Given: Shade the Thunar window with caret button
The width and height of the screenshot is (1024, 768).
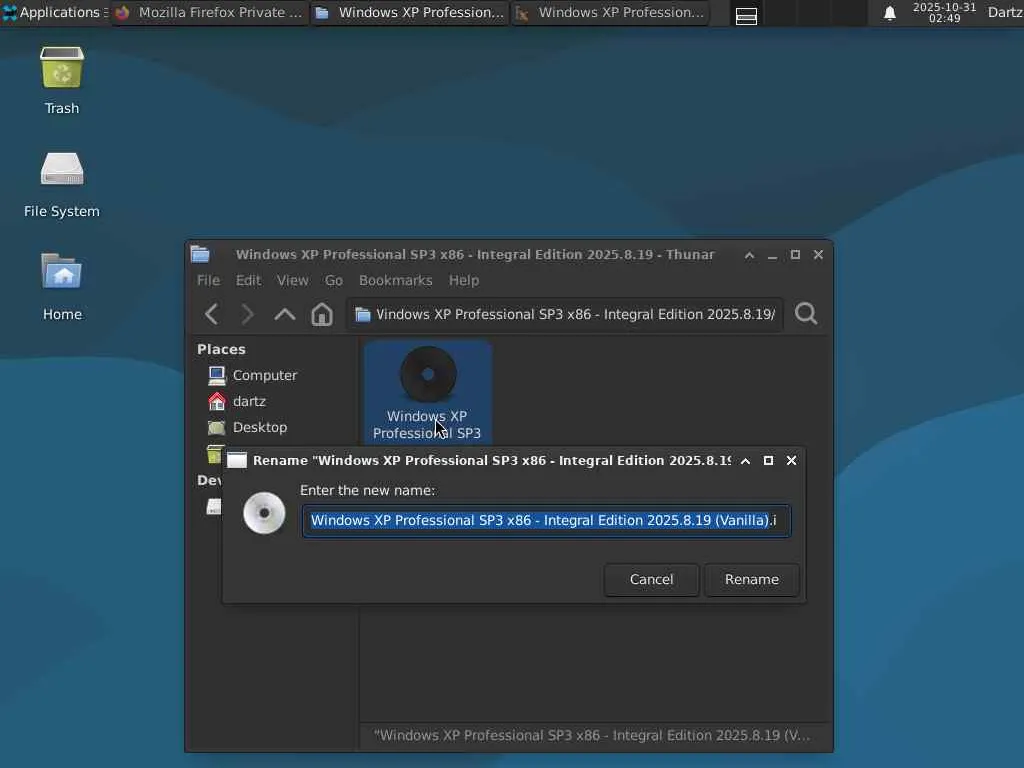Looking at the screenshot, I should [x=750, y=255].
